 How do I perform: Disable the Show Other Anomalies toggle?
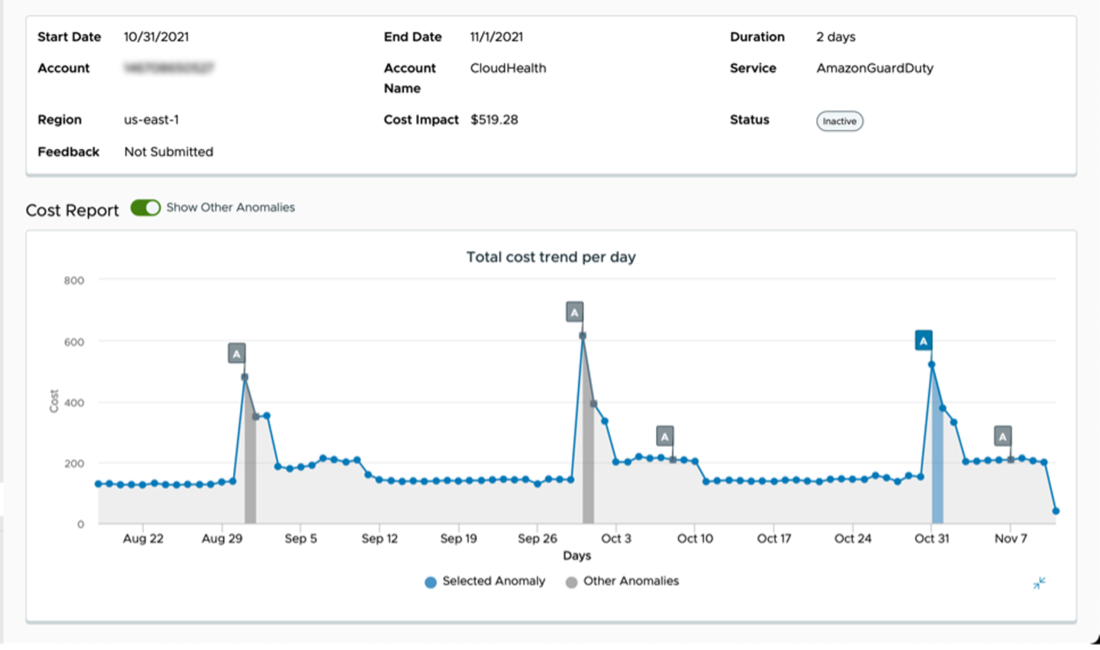(x=145, y=207)
